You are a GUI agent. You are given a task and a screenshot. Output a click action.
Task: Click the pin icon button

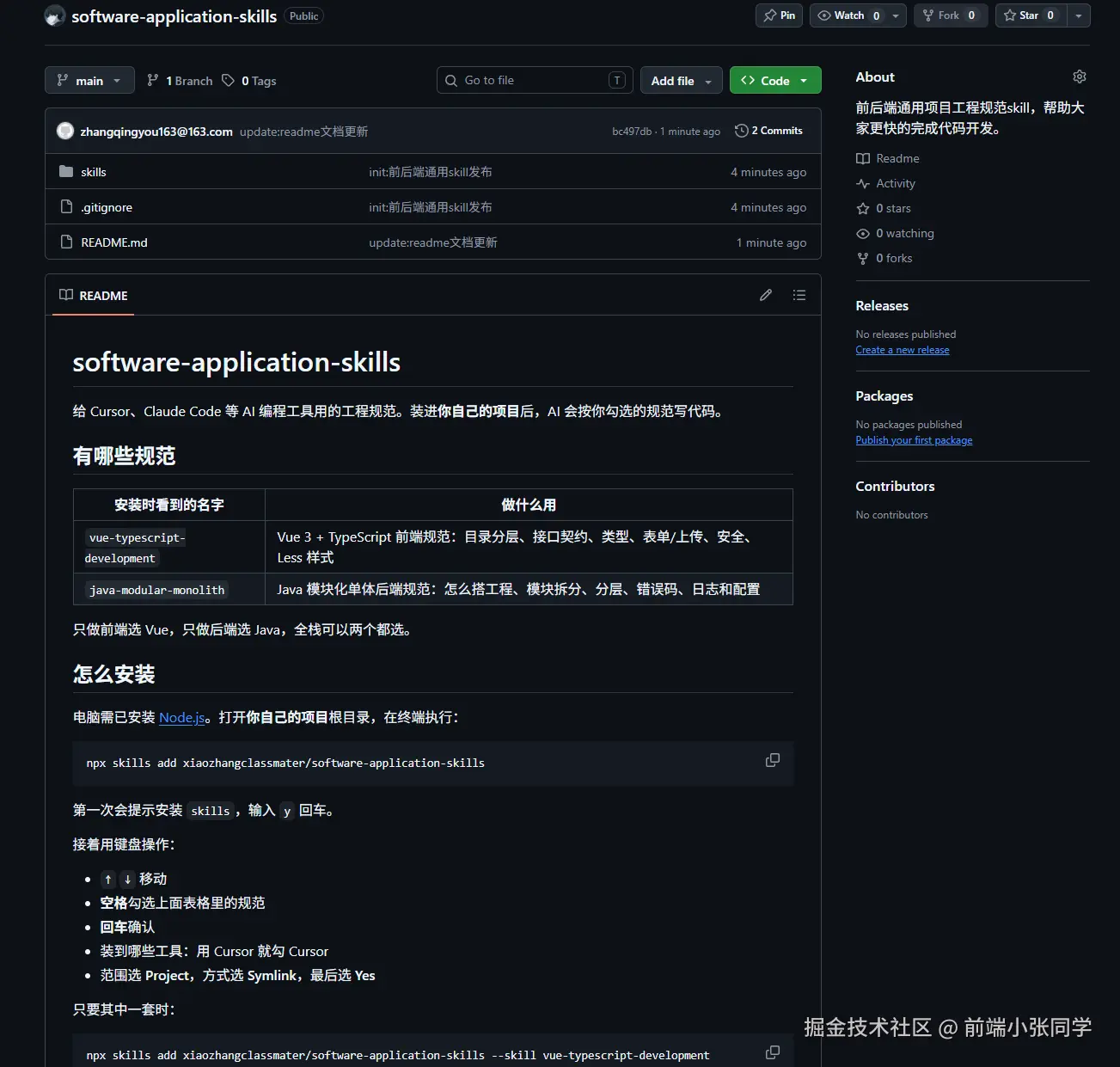pyautogui.click(x=780, y=15)
